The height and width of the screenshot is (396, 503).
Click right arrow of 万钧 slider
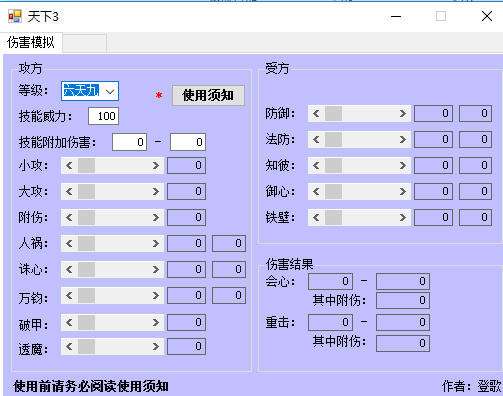point(156,296)
